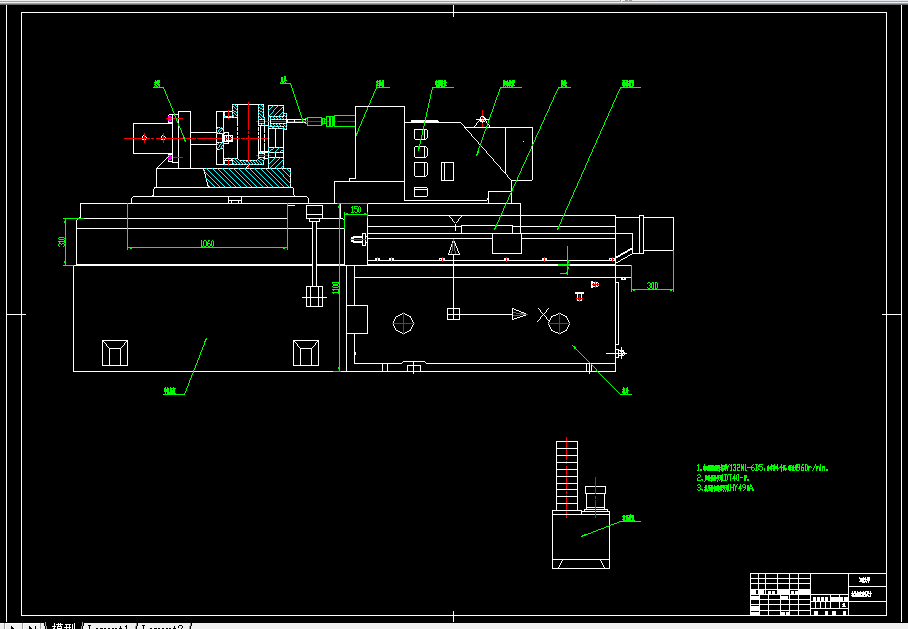Open the Layout1 tab
908x629 pixels.
click(x=108, y=626)
